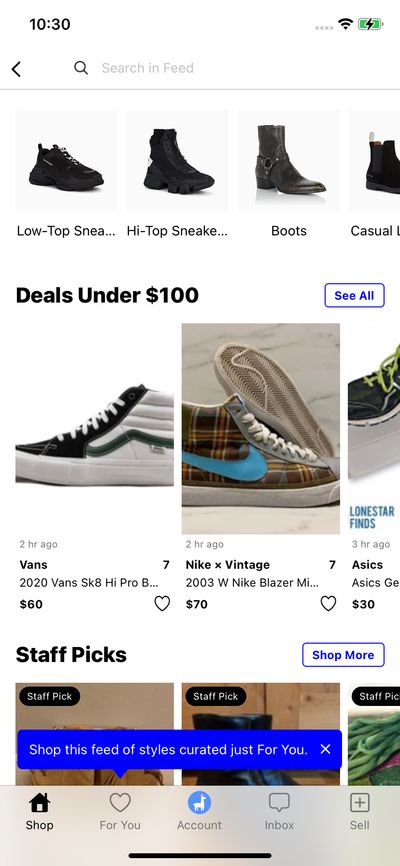Click the search magnifier icon

81,68
